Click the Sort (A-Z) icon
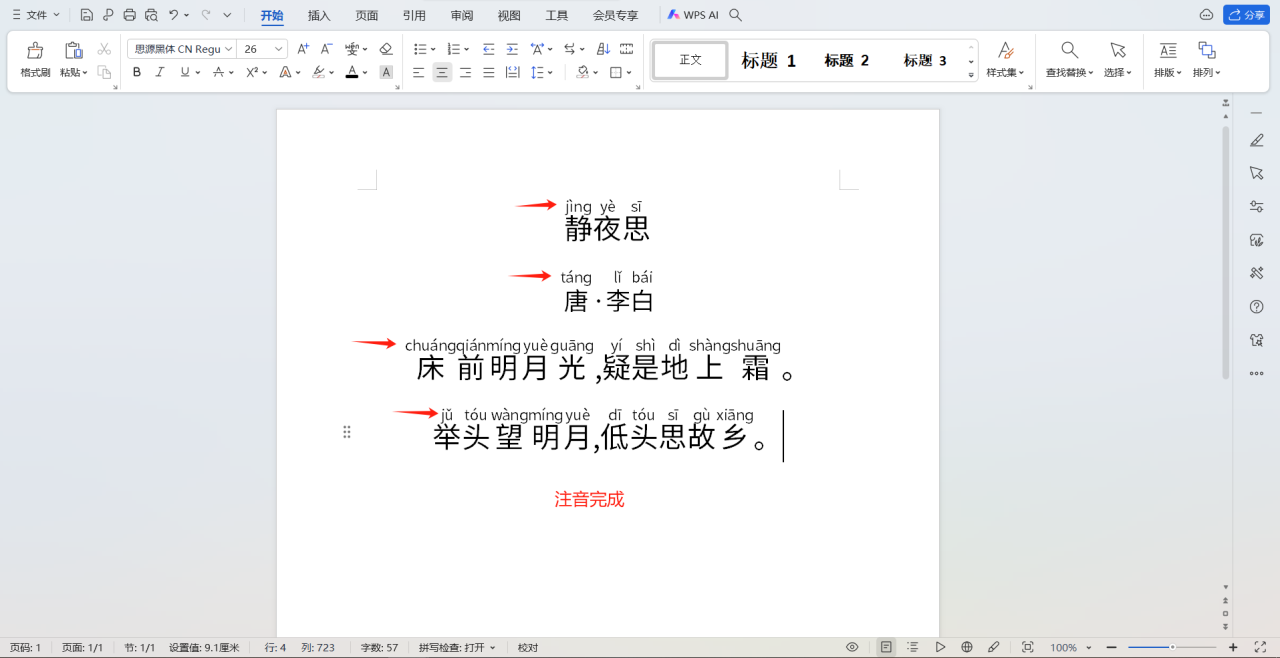 [x=603, y=49]
